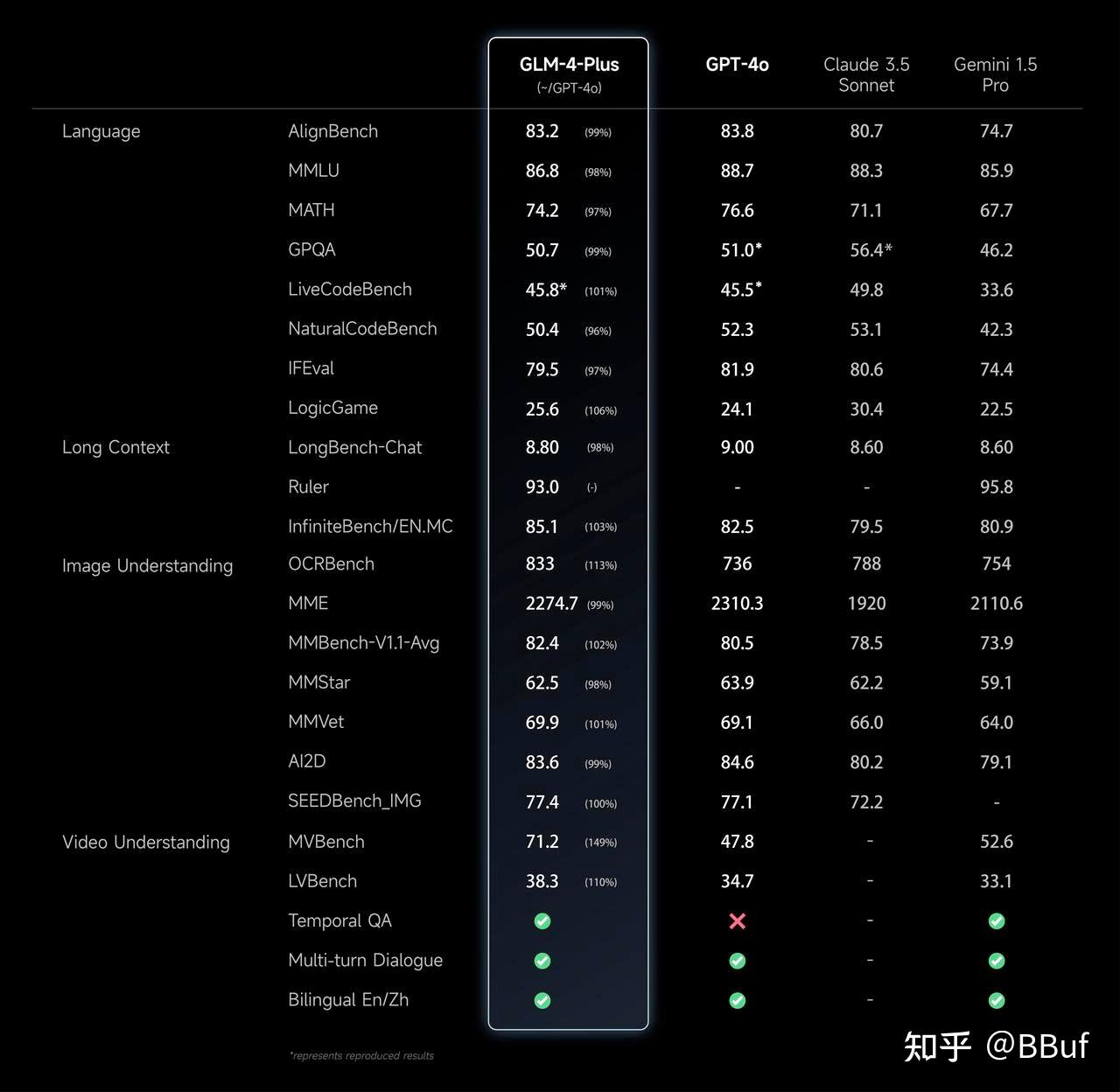Select the Claude 3.5 Sonnet column header
The width and height of the screenshot is (1120, 1092).
point(866,74)
